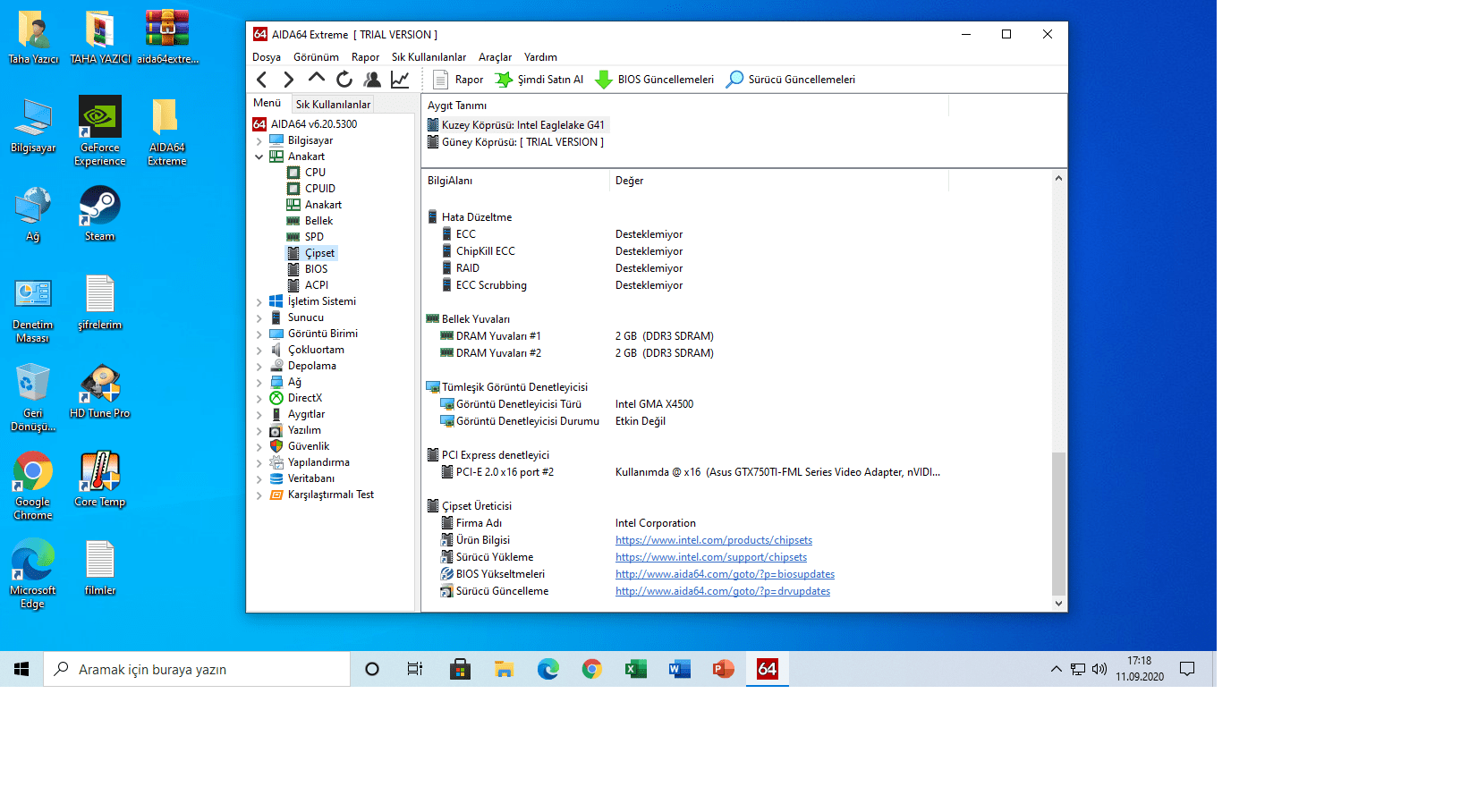Expand the Güvenlik tree node
The image size is (1460, 812).
coord(259,447)
